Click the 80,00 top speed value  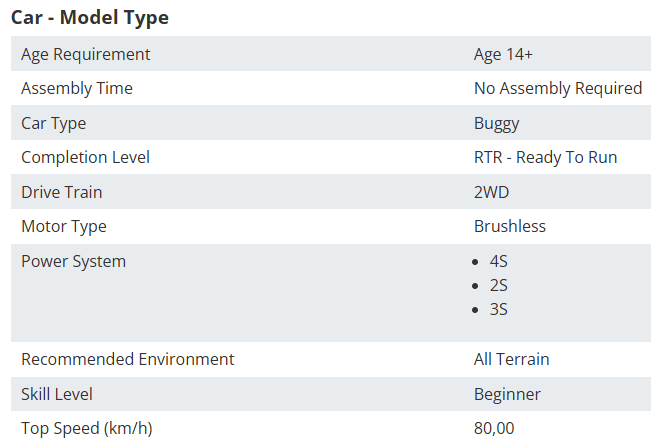point(494,428)
